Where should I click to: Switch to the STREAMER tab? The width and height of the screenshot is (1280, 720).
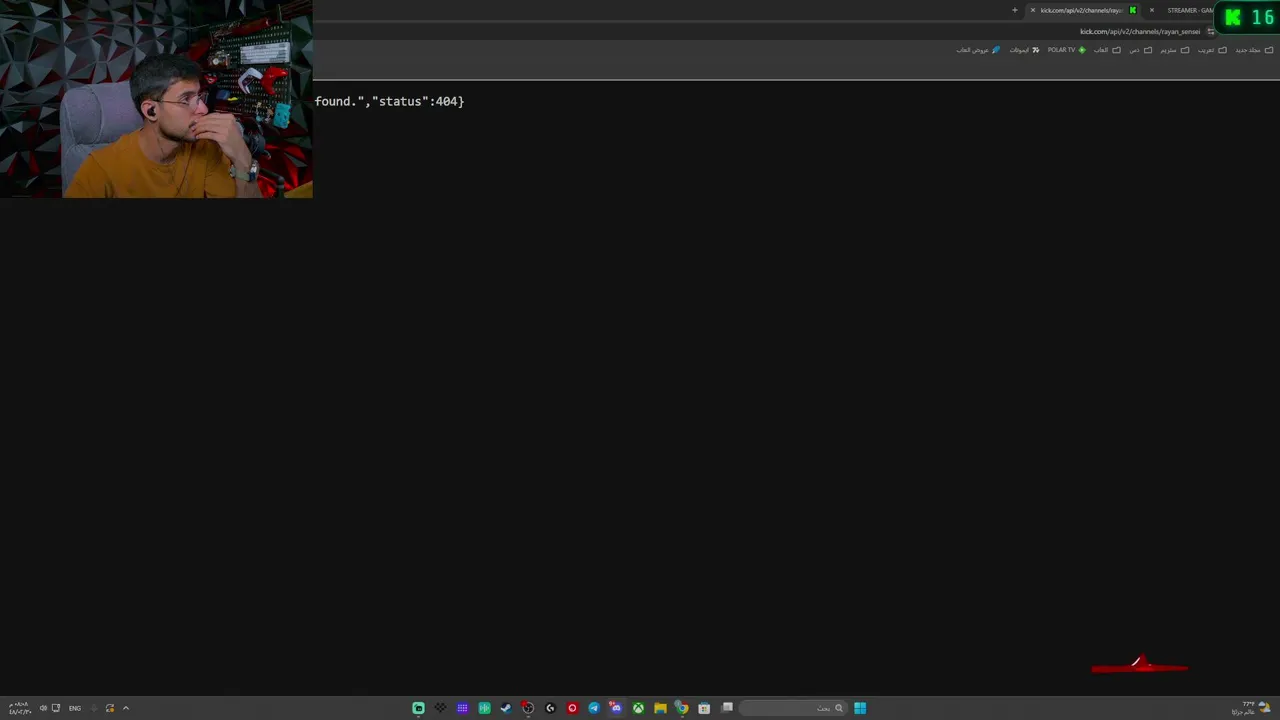click(x=1190, y=10)
